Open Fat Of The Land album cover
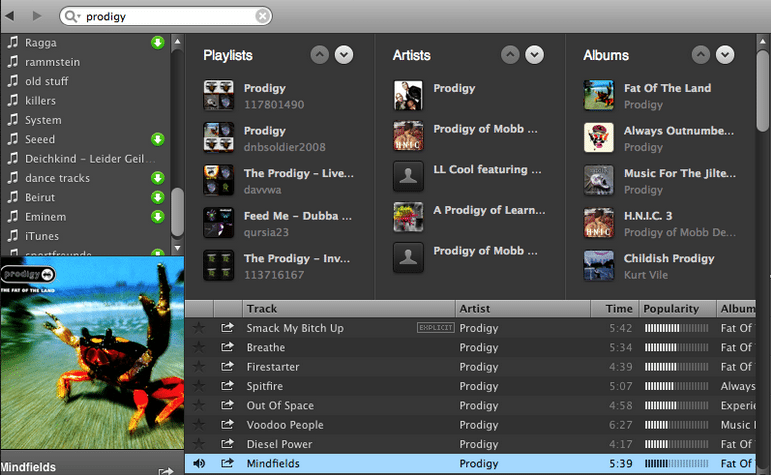Viewport: 771px width, 475px height. click(x=598, y=95)
